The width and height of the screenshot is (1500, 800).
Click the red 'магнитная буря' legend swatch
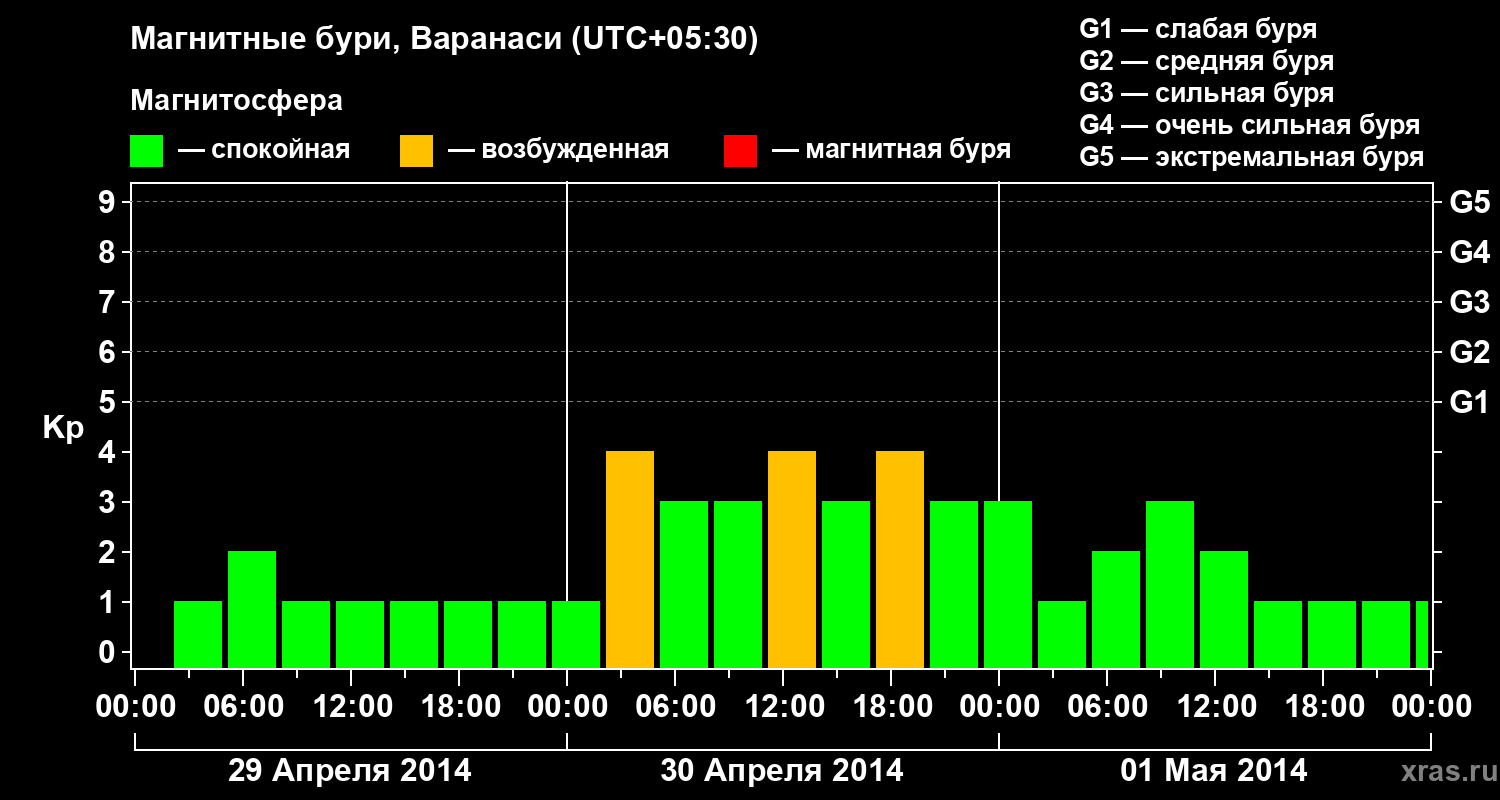(740, 151)
